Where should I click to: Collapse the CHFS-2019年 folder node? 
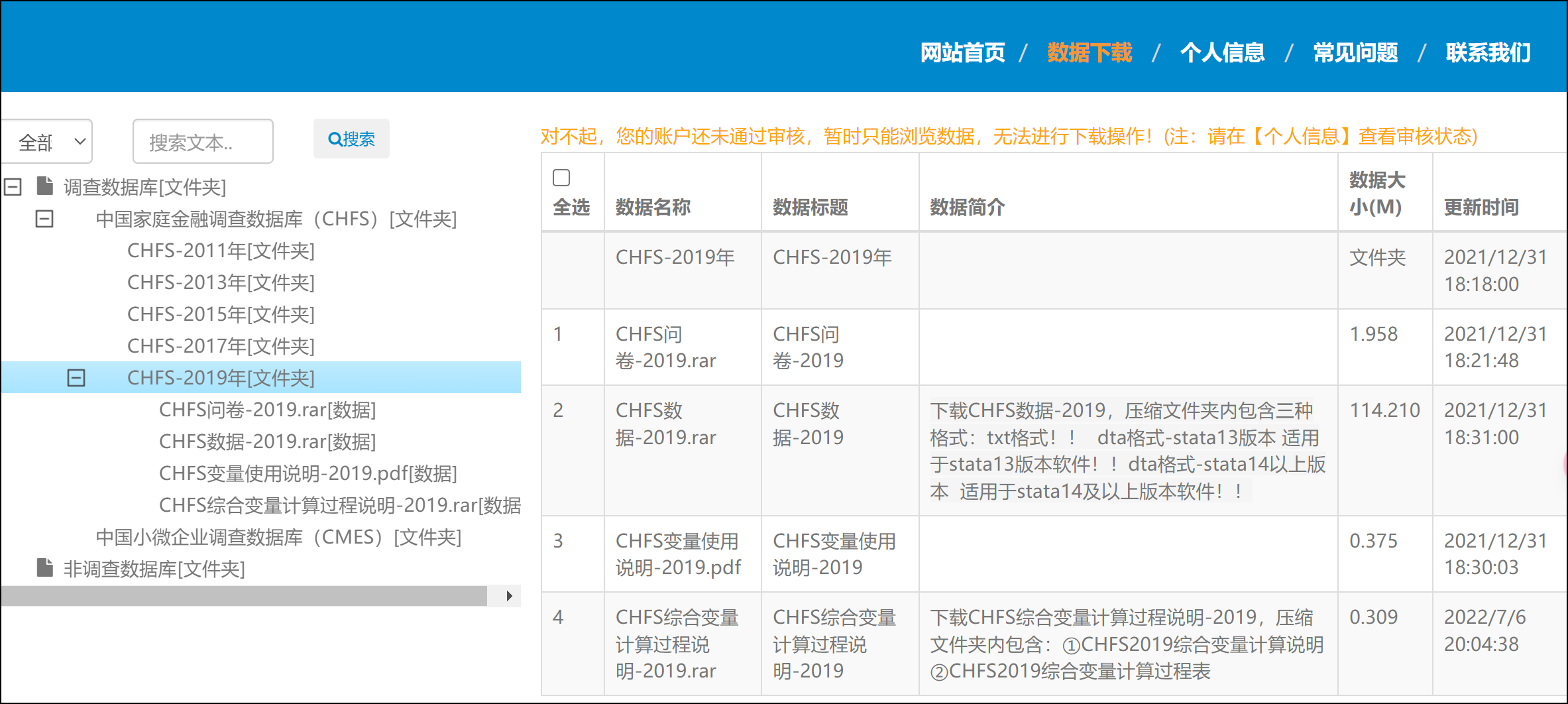point(76,378)
